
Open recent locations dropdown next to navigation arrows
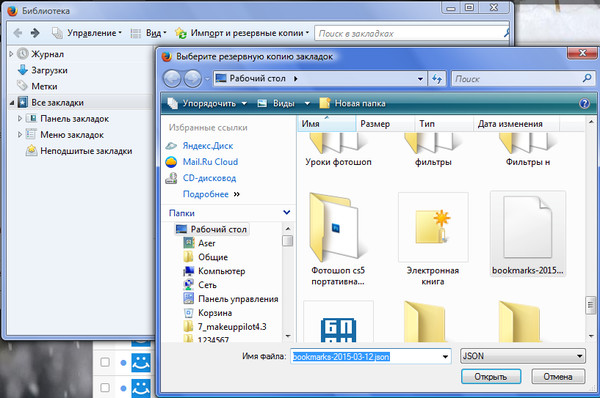(x=207, y=79)
